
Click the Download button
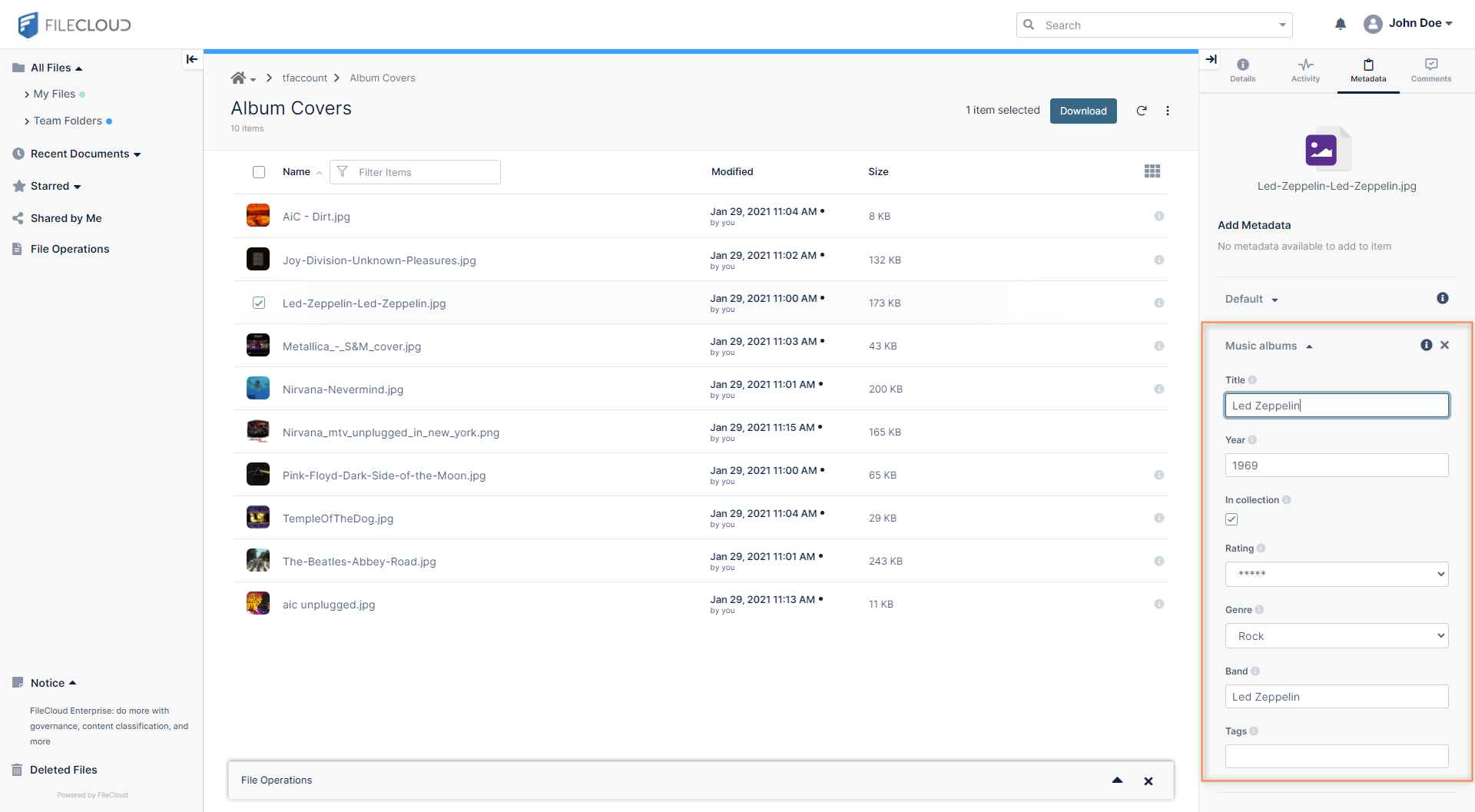[1083, 111]
